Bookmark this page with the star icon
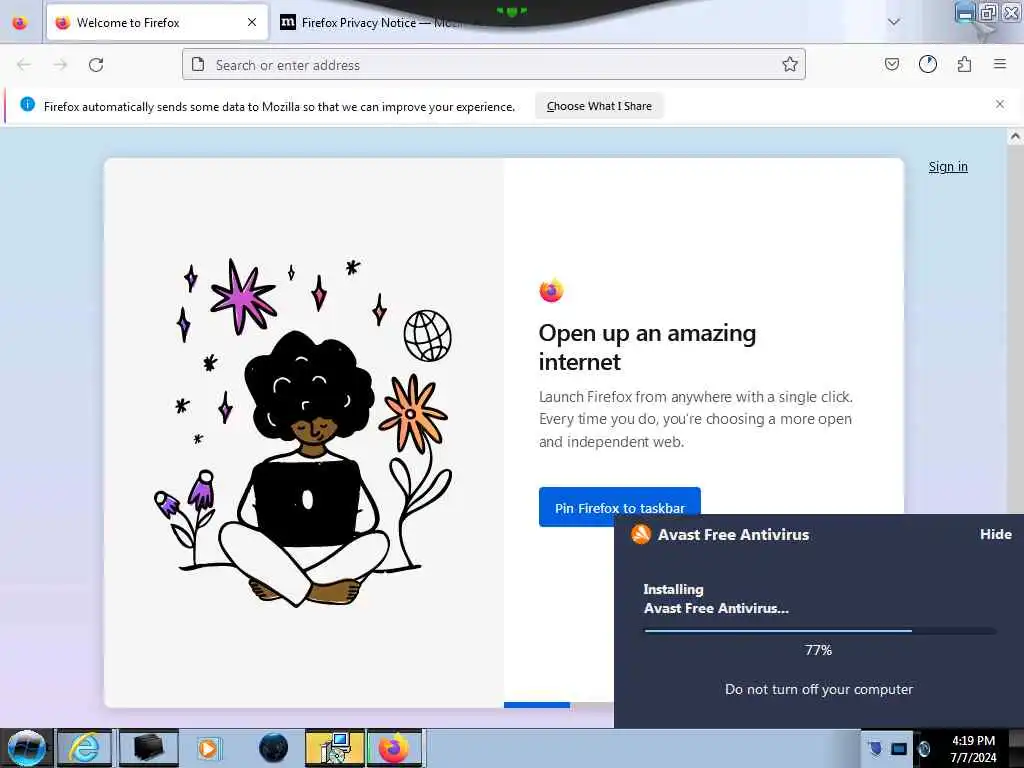The width and height of the screenshot is (1024, 768). pyautogui.click(x=790, y=64)
